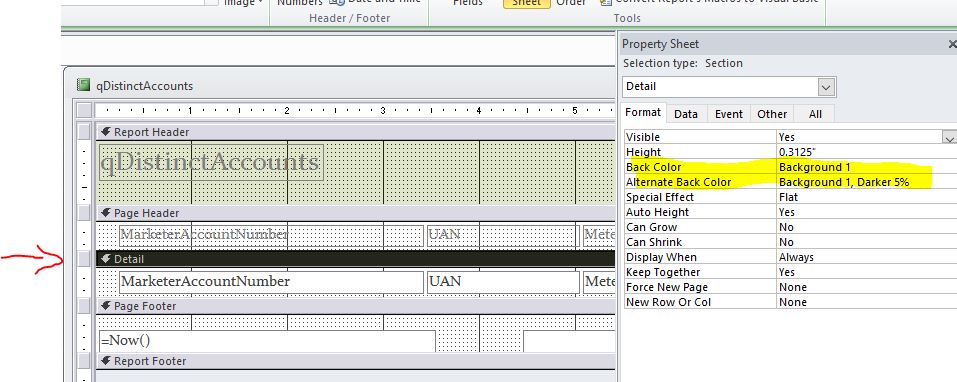This screenshot has width=957, height=382.
Task: Click the qDistinctAccounts report window icon
Action: point(83,85)
